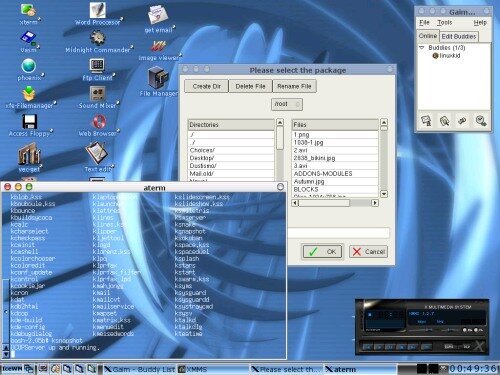Image resolution: width=500 pixels, height=375 pixels.
Task: Click the XMMS volume slider
Action: (x=420, y=330)
